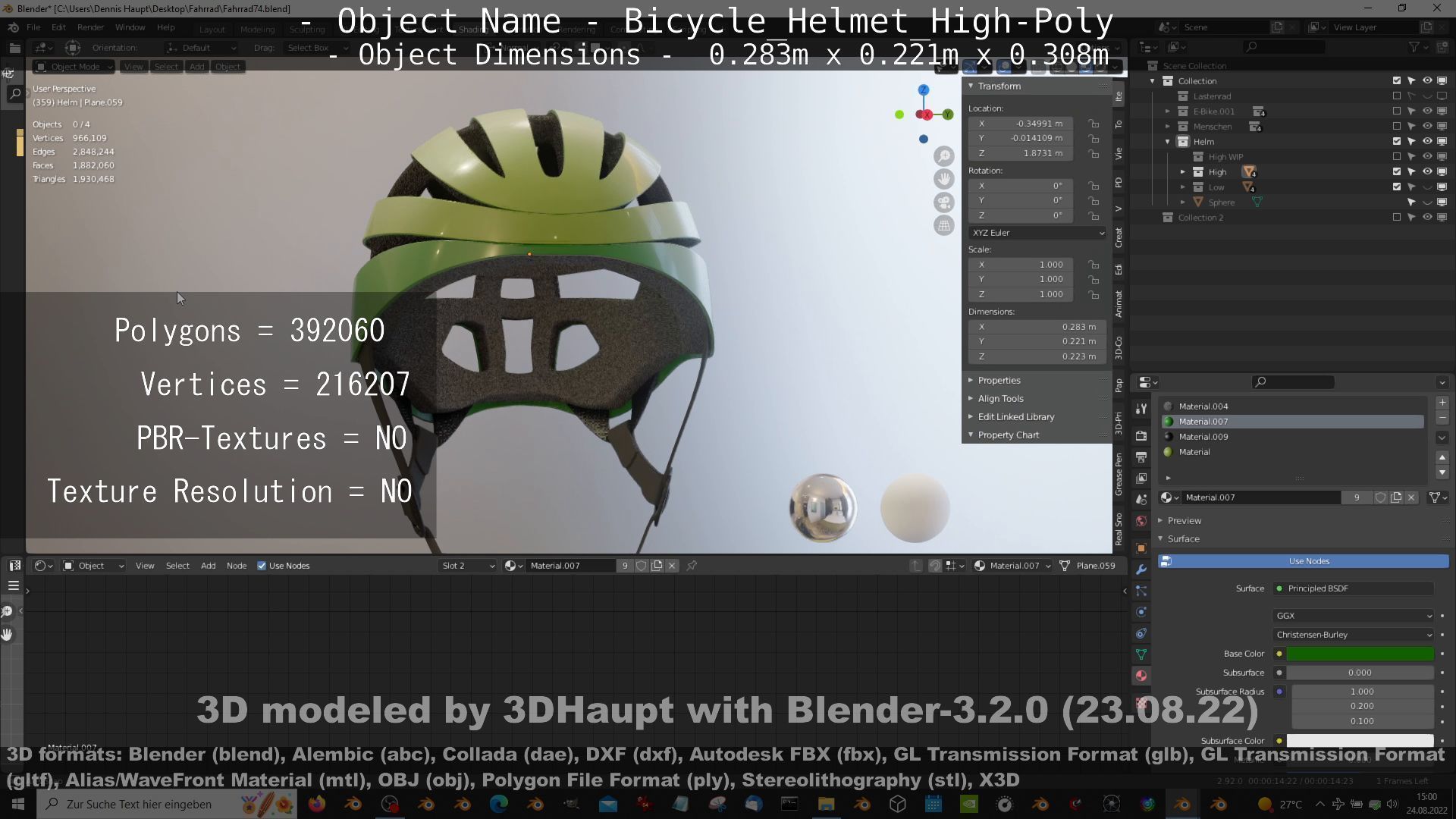
Task: Uncheck exclude checkbox for Helm collection
Action: (x=1397, y=141)
